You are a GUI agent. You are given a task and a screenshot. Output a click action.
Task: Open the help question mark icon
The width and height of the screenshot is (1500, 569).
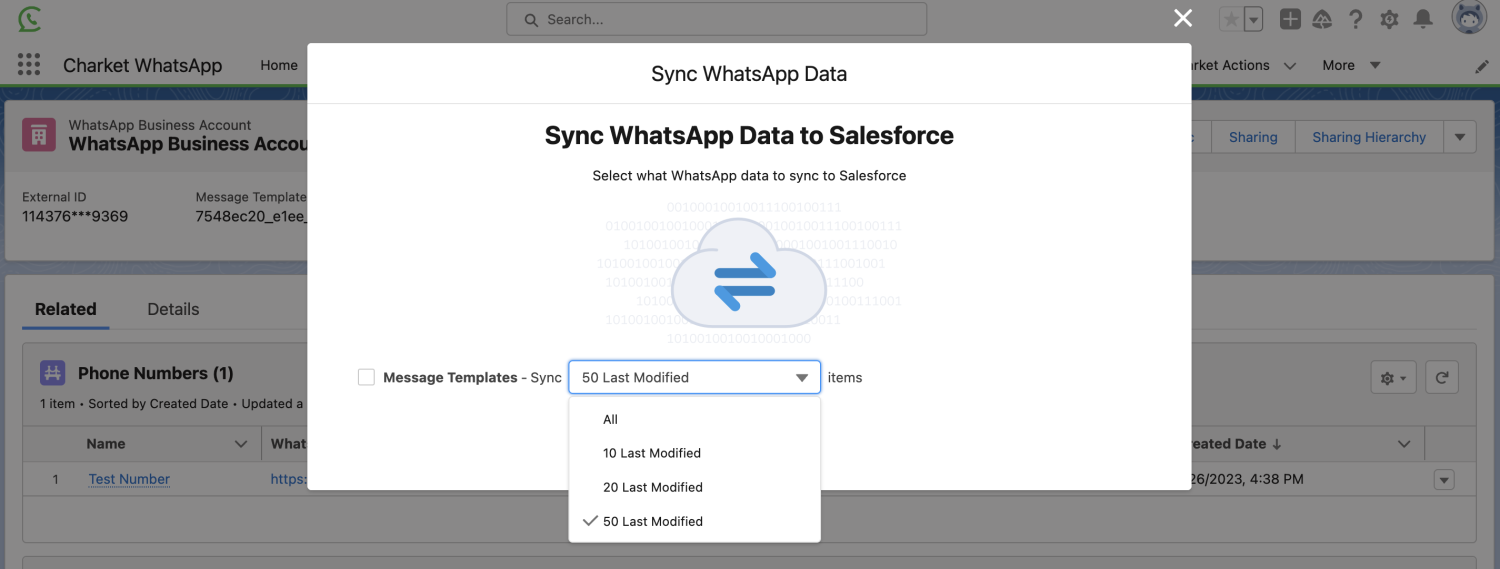pos(1355,19)
